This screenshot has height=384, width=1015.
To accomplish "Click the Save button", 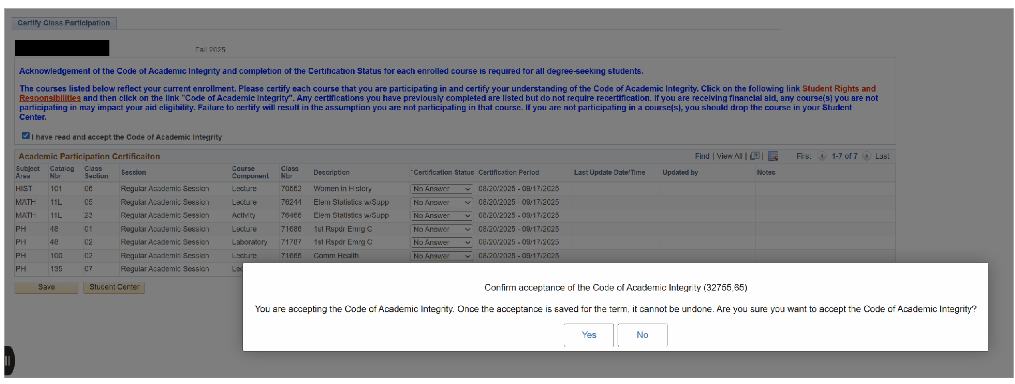I will (x=47, y=287).
